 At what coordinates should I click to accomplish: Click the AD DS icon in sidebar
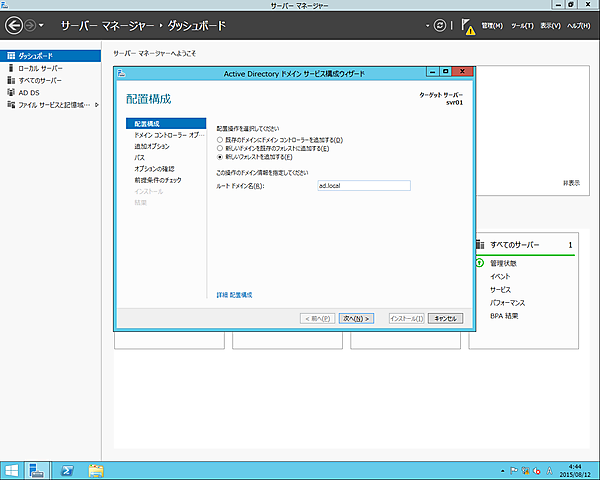11,92
